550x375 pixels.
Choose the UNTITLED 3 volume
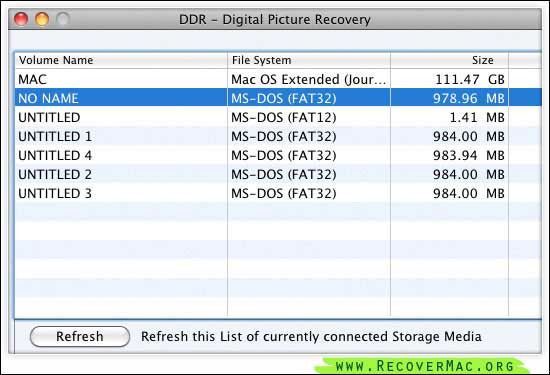(278, 193)
